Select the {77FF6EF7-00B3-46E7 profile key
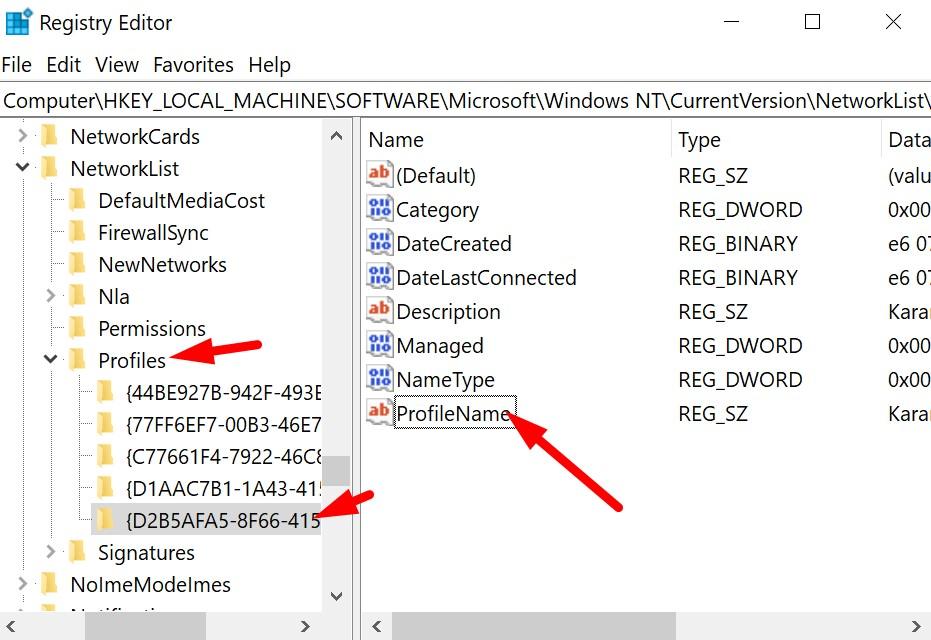 click(x=223, y=424)
